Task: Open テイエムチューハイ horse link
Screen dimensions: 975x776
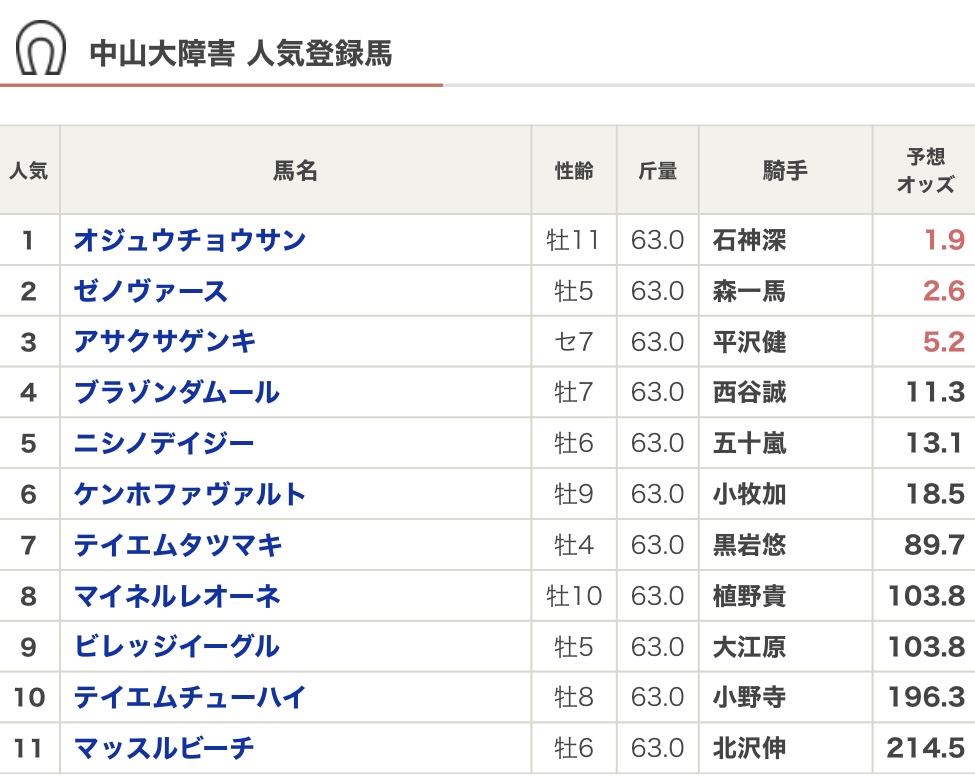Action: click(190, 697)
